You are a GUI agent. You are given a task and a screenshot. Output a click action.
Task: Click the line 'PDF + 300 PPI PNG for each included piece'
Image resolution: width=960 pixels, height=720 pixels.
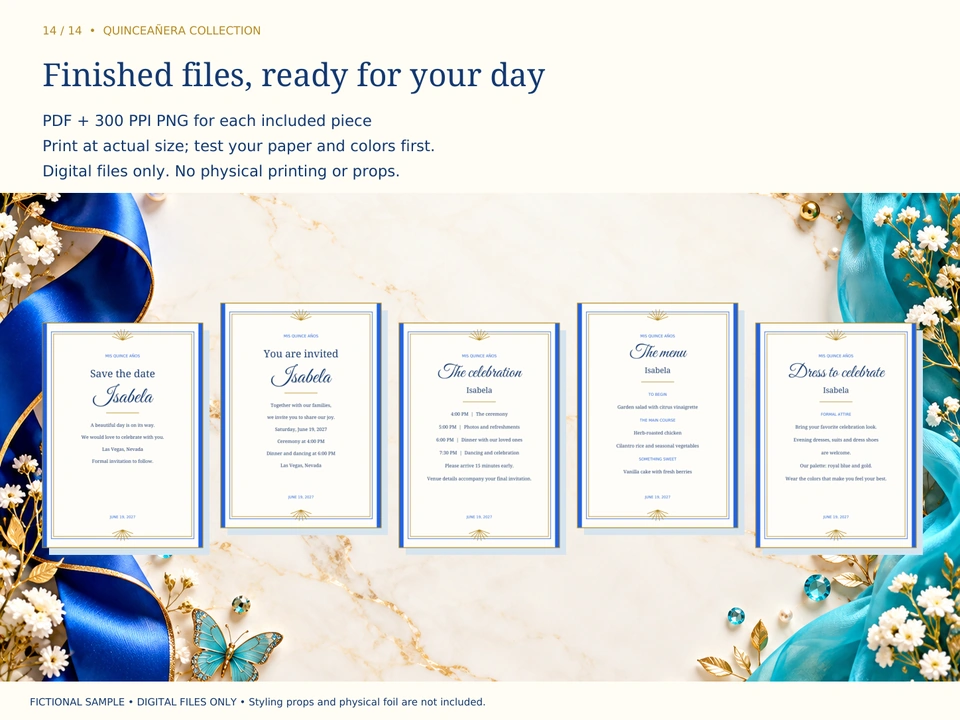[207, 121]
